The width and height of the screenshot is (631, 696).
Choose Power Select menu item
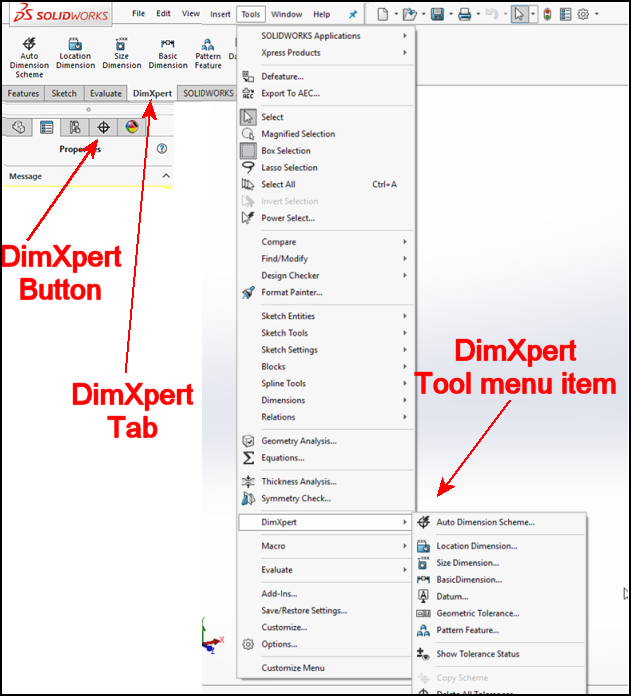pyautogui.click(x=326, y=218)
